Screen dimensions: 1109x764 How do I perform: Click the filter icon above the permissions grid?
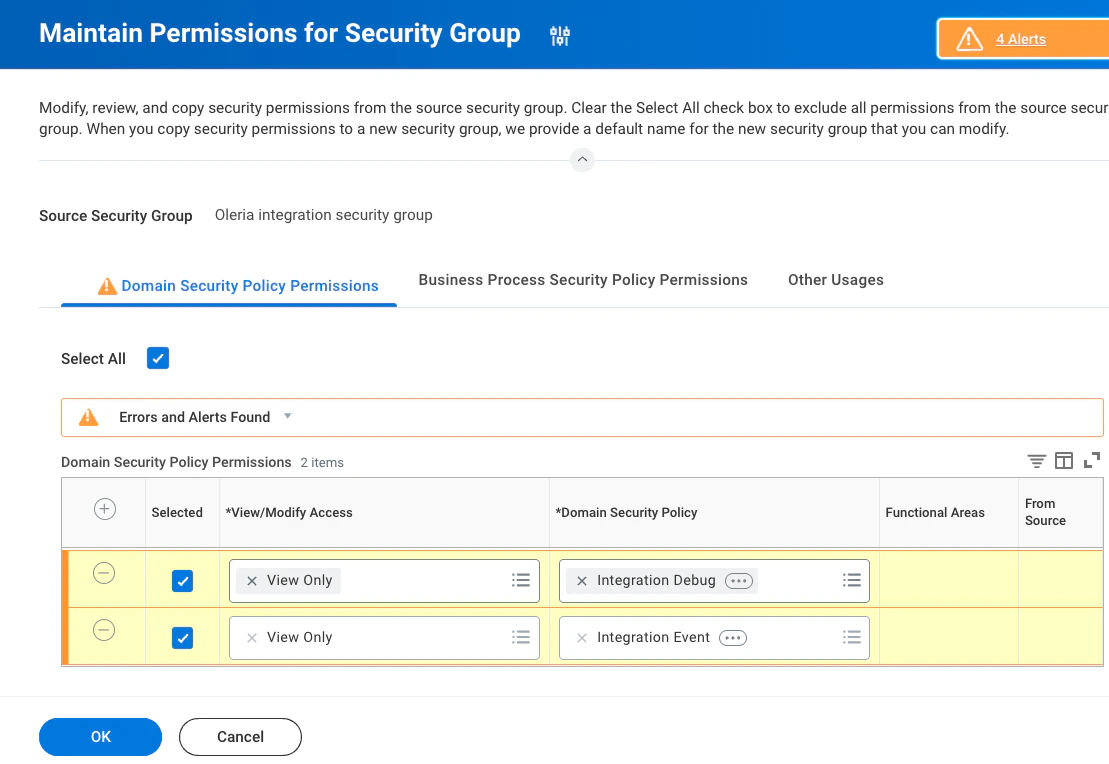1037,461
